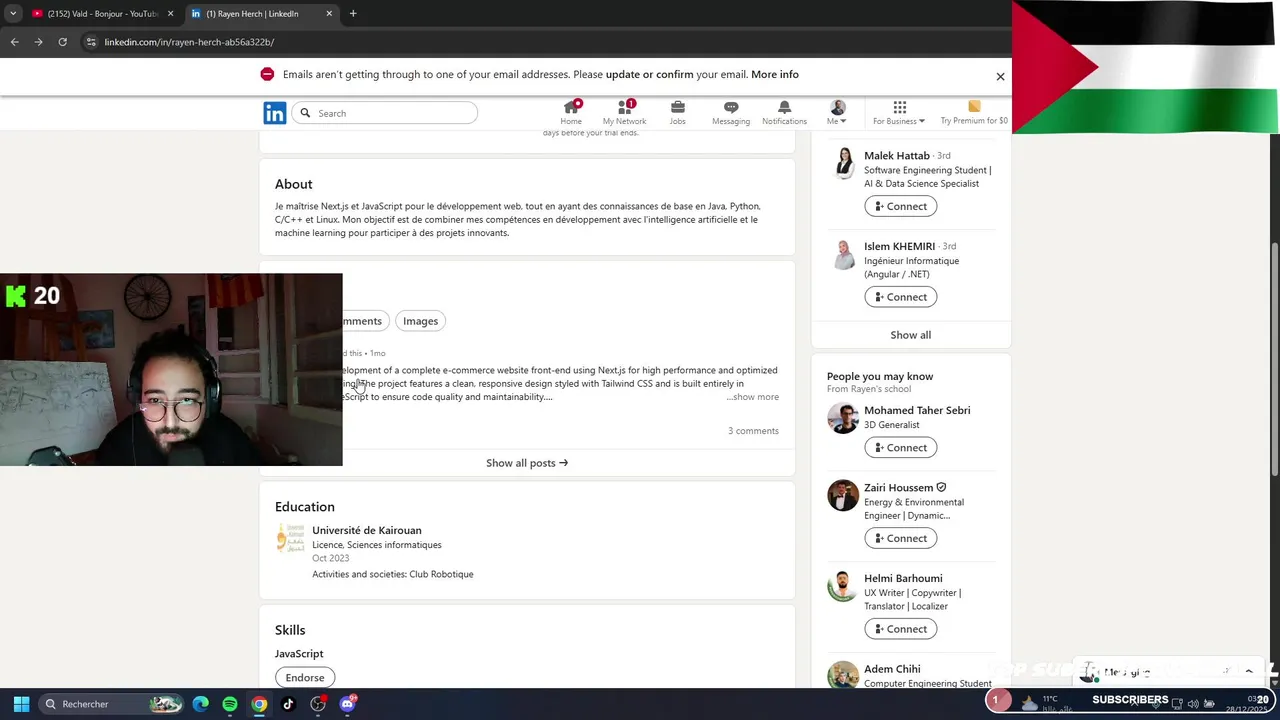Click the site information icon in address bar
Viewport: 1280px width, 720px height.
click(x=91, y=42)
